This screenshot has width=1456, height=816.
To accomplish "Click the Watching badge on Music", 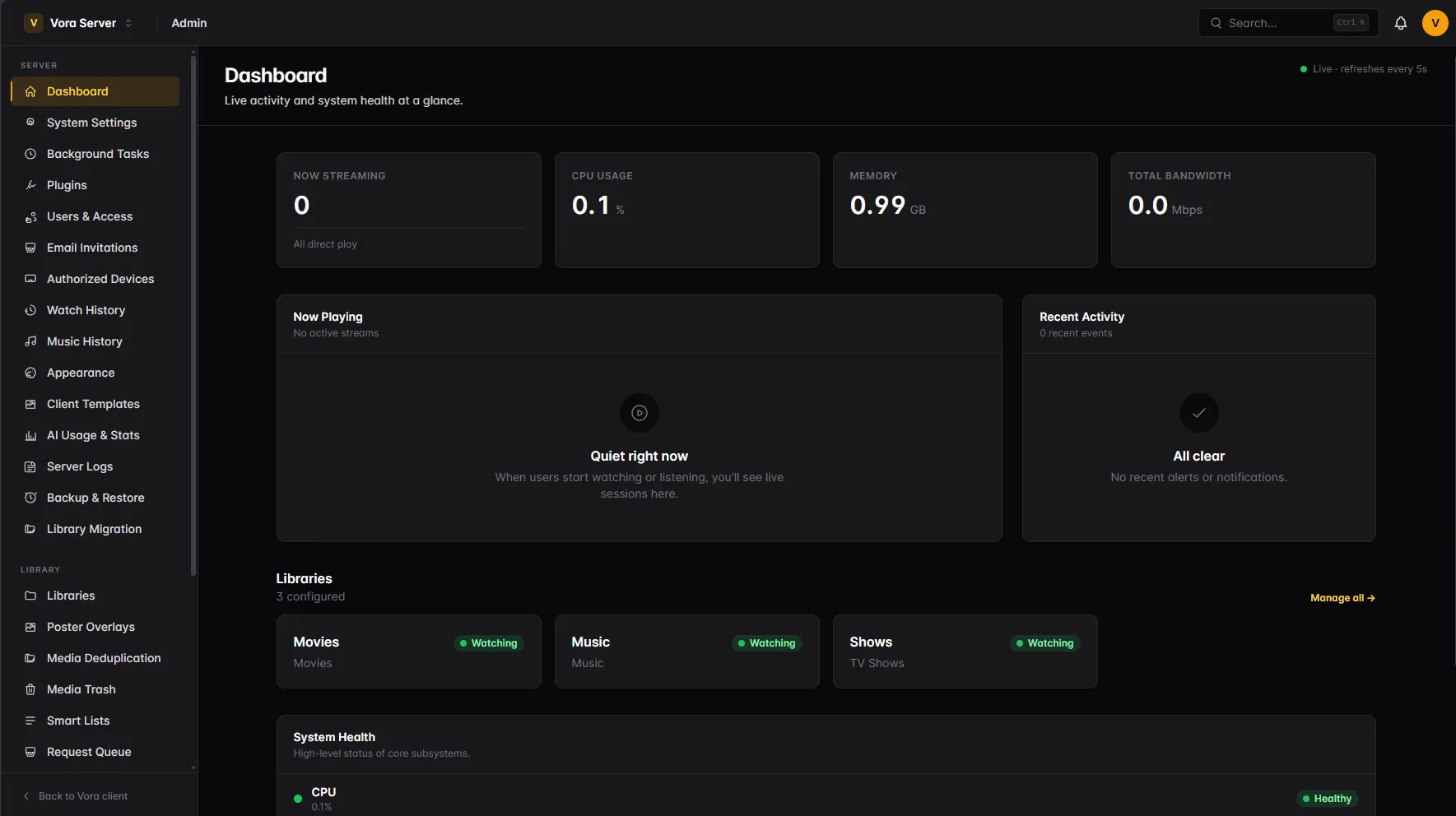I will [767, 643].
